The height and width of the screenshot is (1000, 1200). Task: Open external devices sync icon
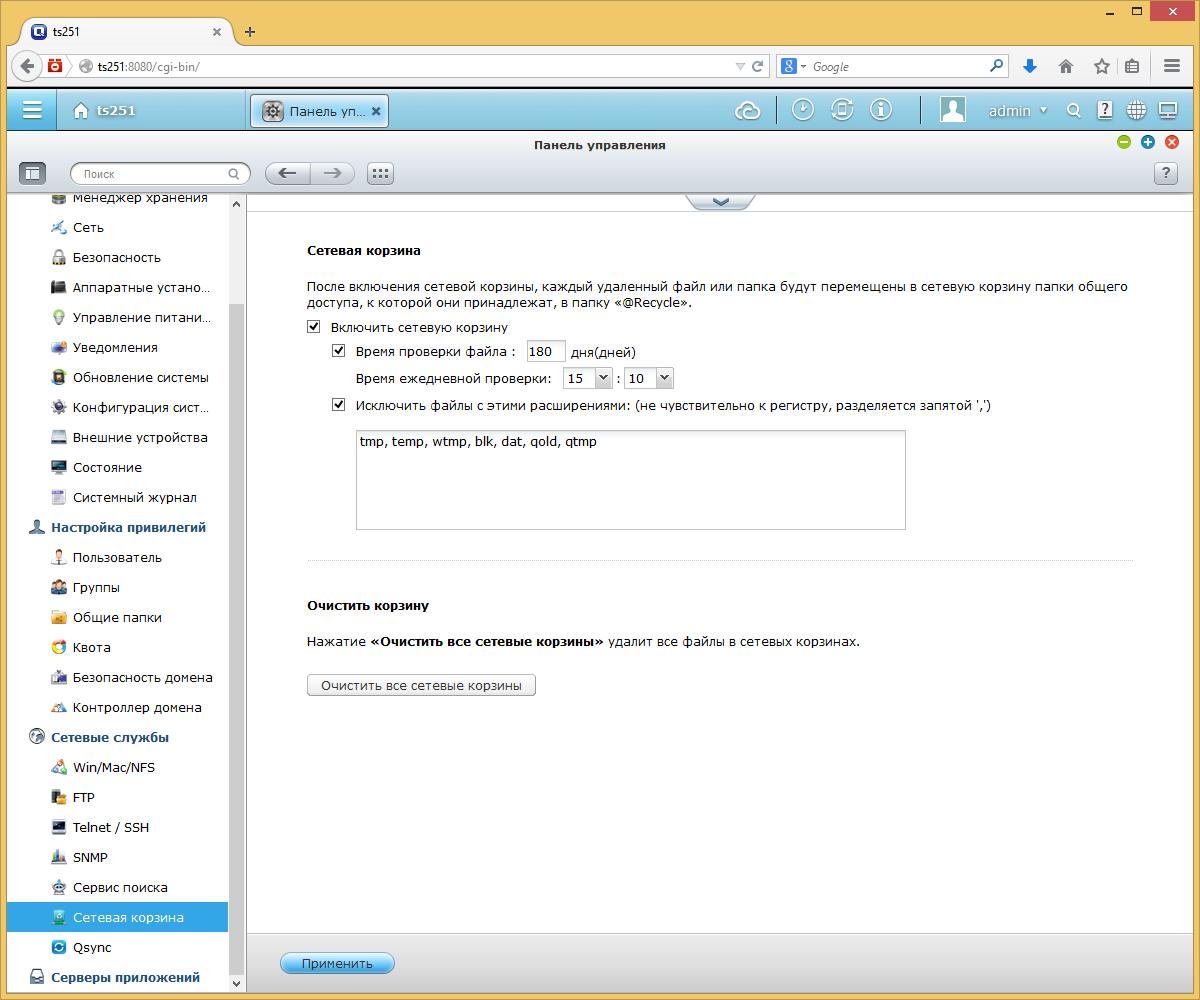coord(842,110)
